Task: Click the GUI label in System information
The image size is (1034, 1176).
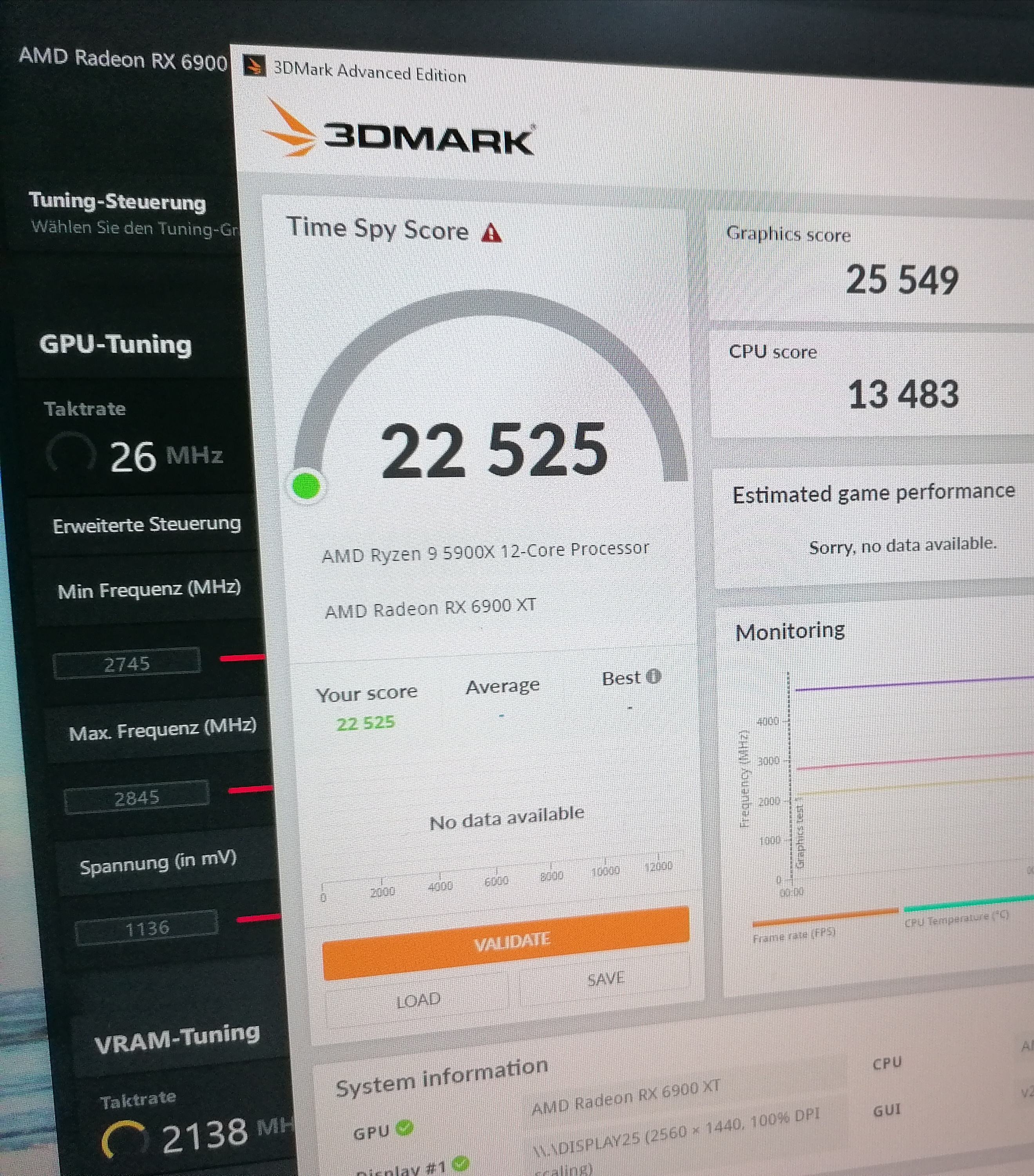Action: pyautogui.click(x=887, y=1110)
